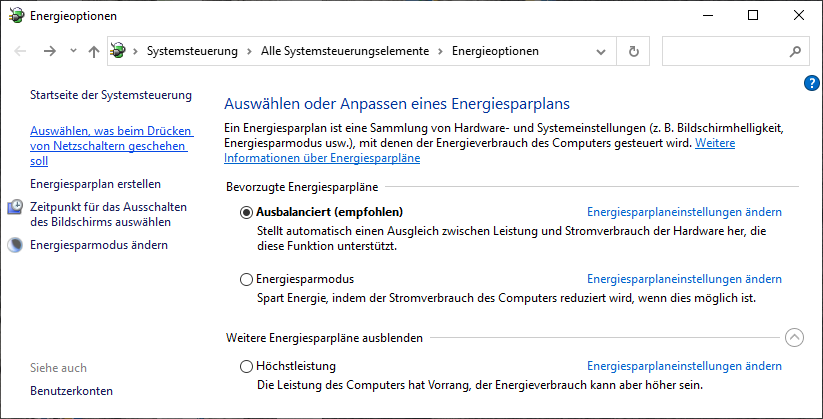The width and height of the screenshot is (823, 419).
Task: Click the help question mark icon
Action: [x=811, y=83]
